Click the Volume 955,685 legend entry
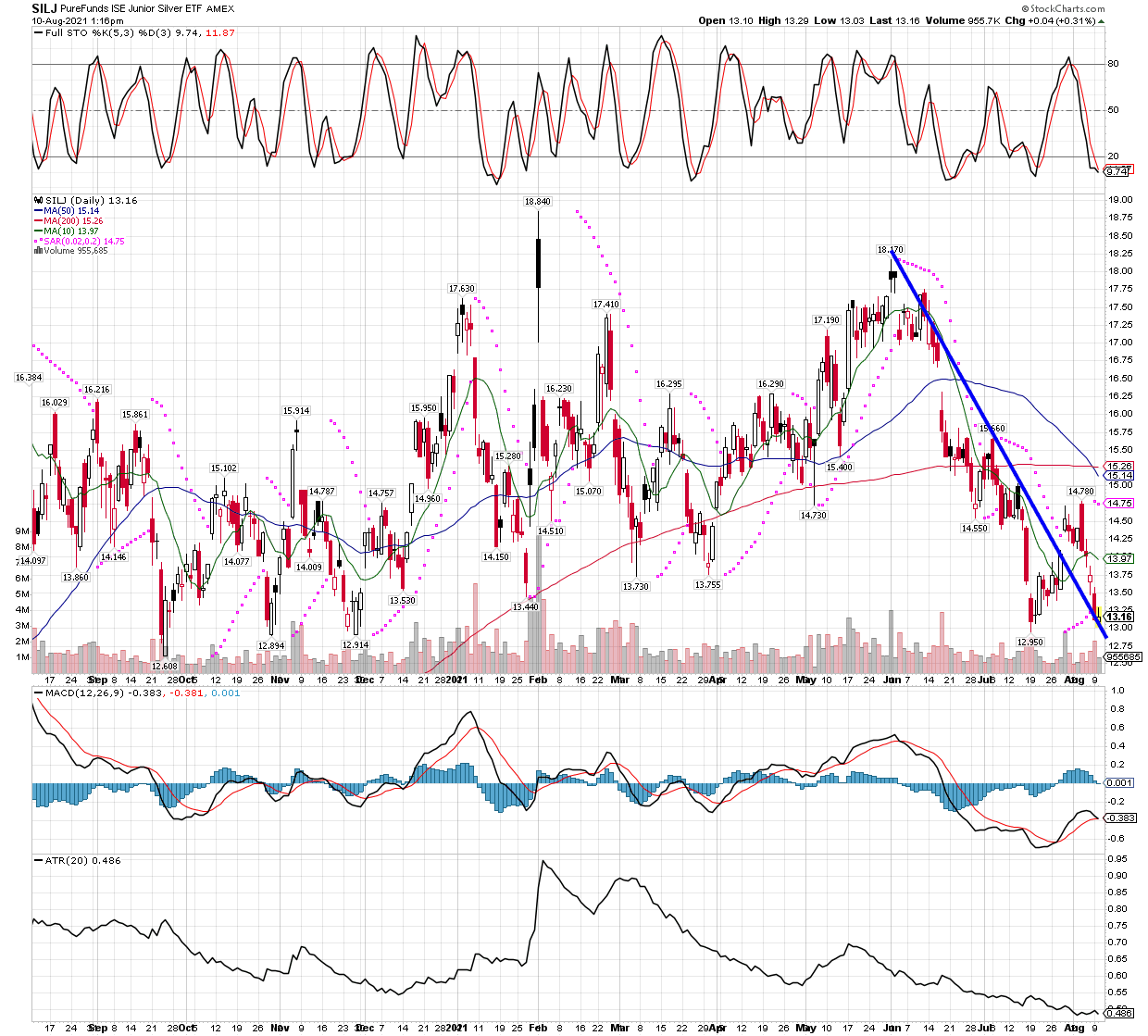The height and width of the screenshot is (1036, 1148). [x=76, y=251]
